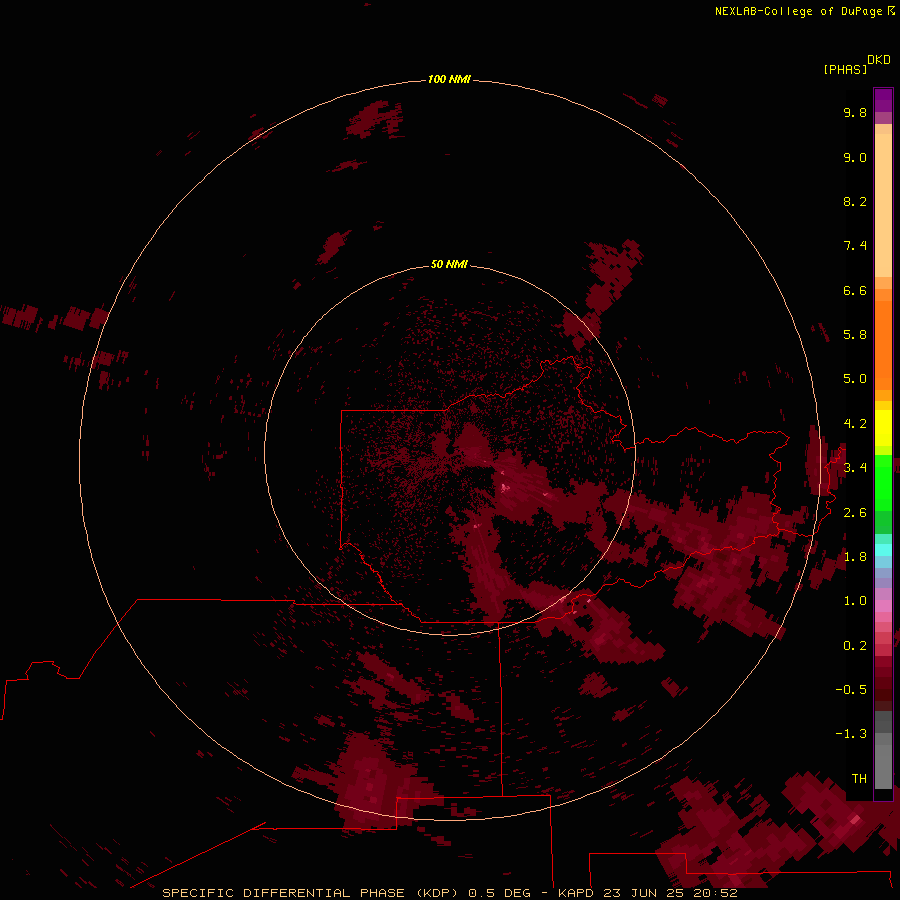
Task: Click the 5.8 legend value
Action: tap(855, 335)
